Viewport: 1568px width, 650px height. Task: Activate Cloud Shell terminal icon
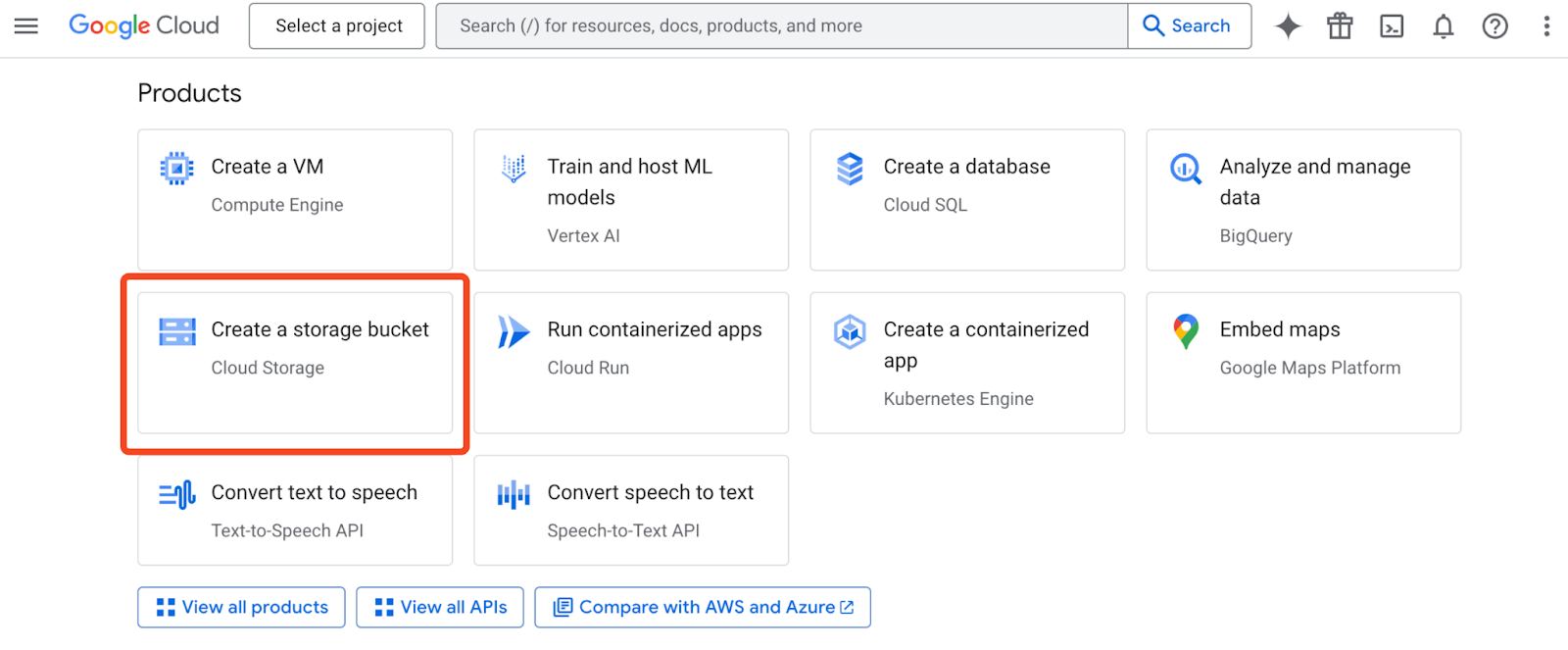pos(1392,26)
